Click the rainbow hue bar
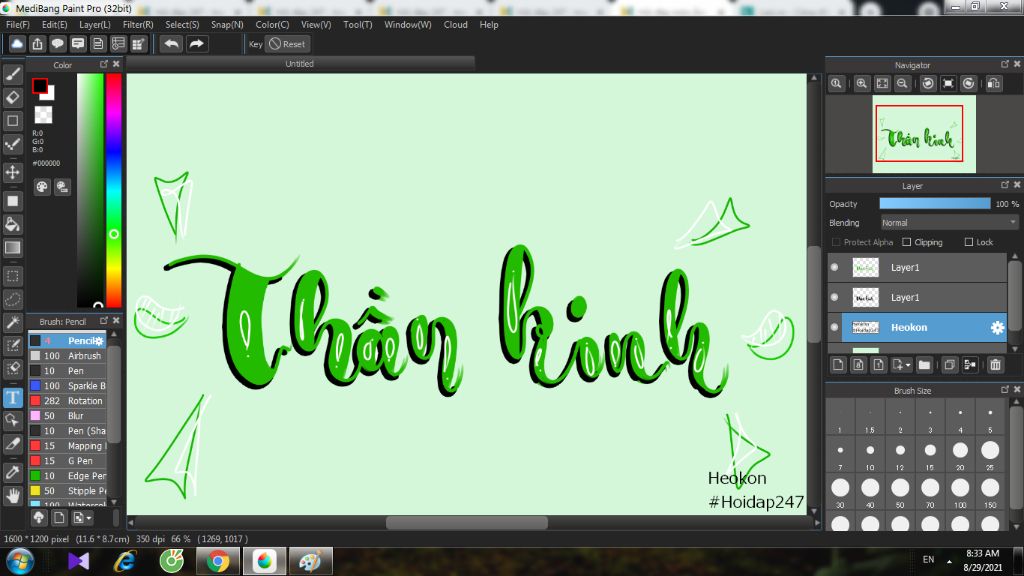 click(x=114, y=190)
